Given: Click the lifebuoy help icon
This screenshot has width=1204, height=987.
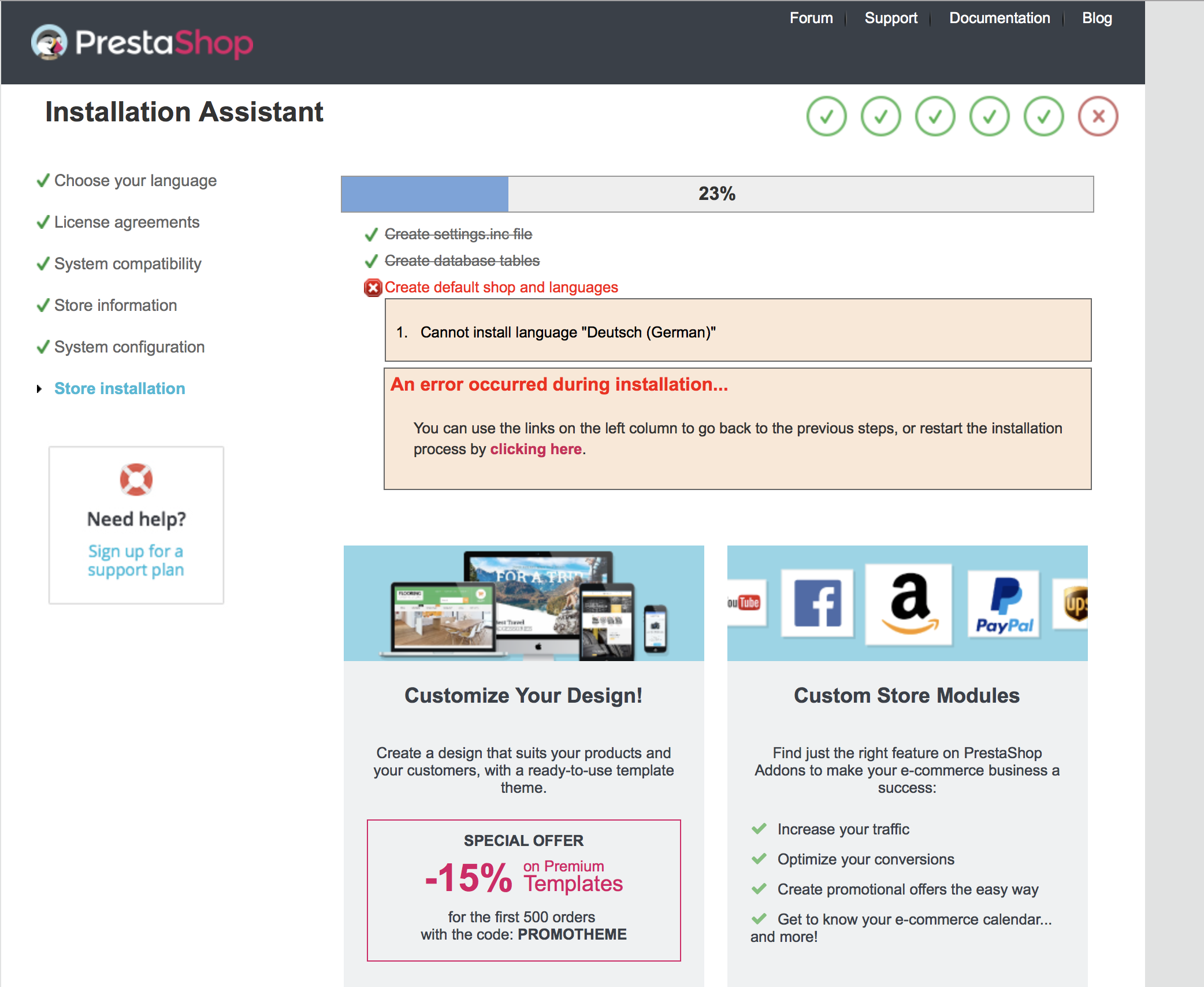Looking at the screenshot, I should (136, 479).
